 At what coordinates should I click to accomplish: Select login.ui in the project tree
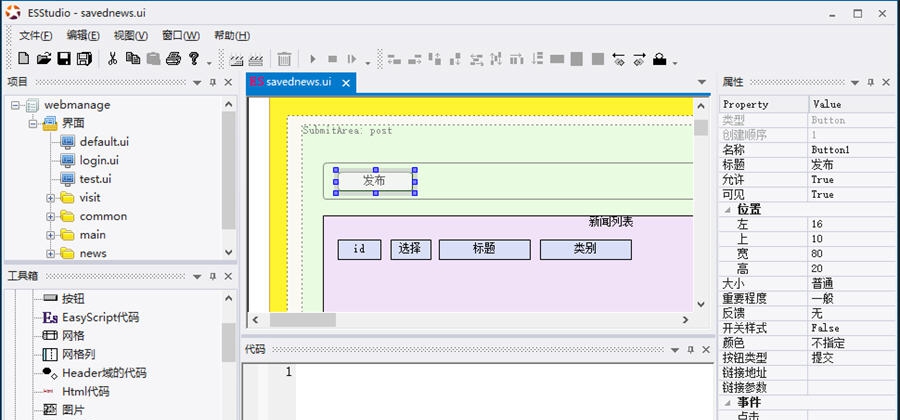click(x=99, y=161)
